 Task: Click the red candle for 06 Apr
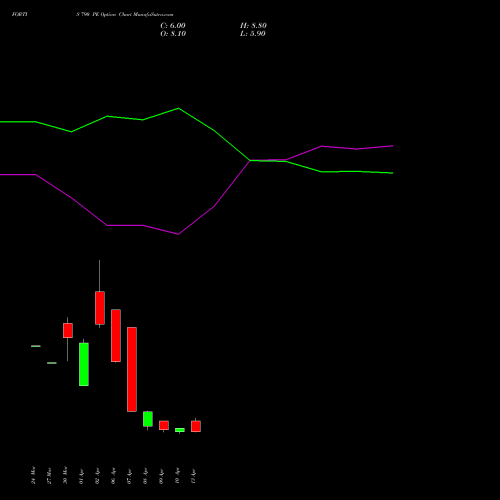116,335
